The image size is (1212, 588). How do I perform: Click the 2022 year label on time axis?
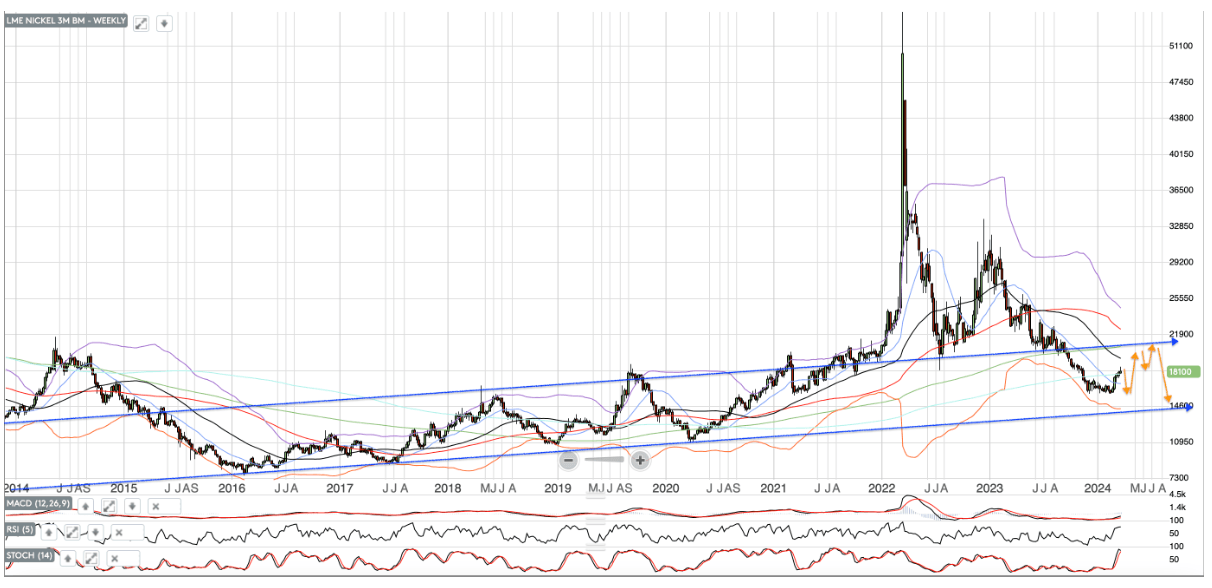881,488
